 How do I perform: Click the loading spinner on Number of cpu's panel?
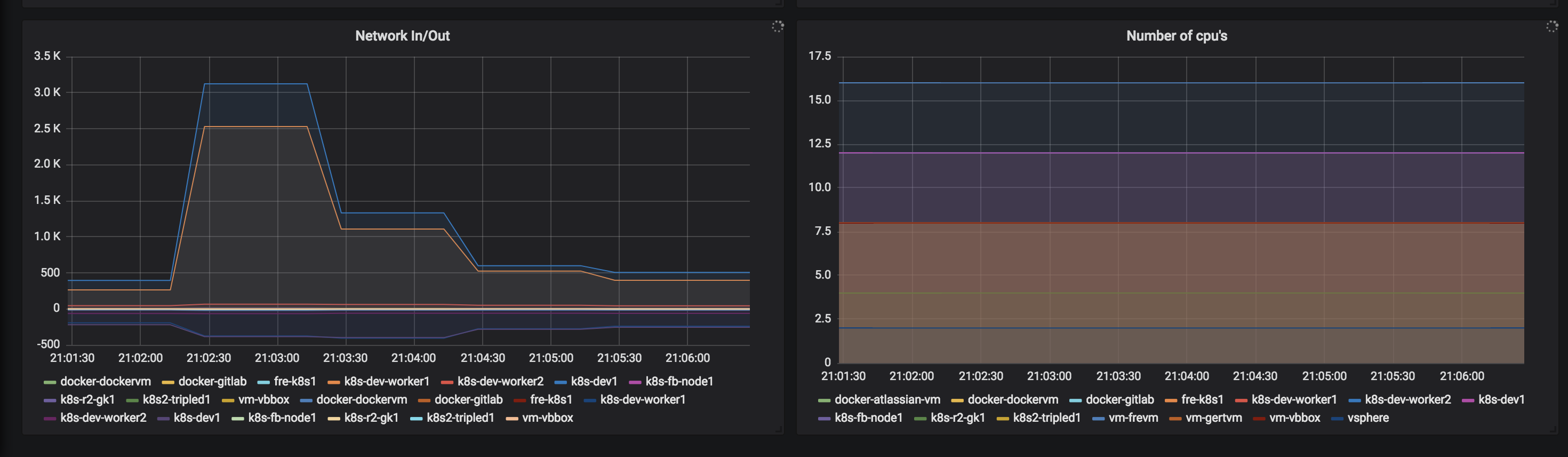[1552, 26]
